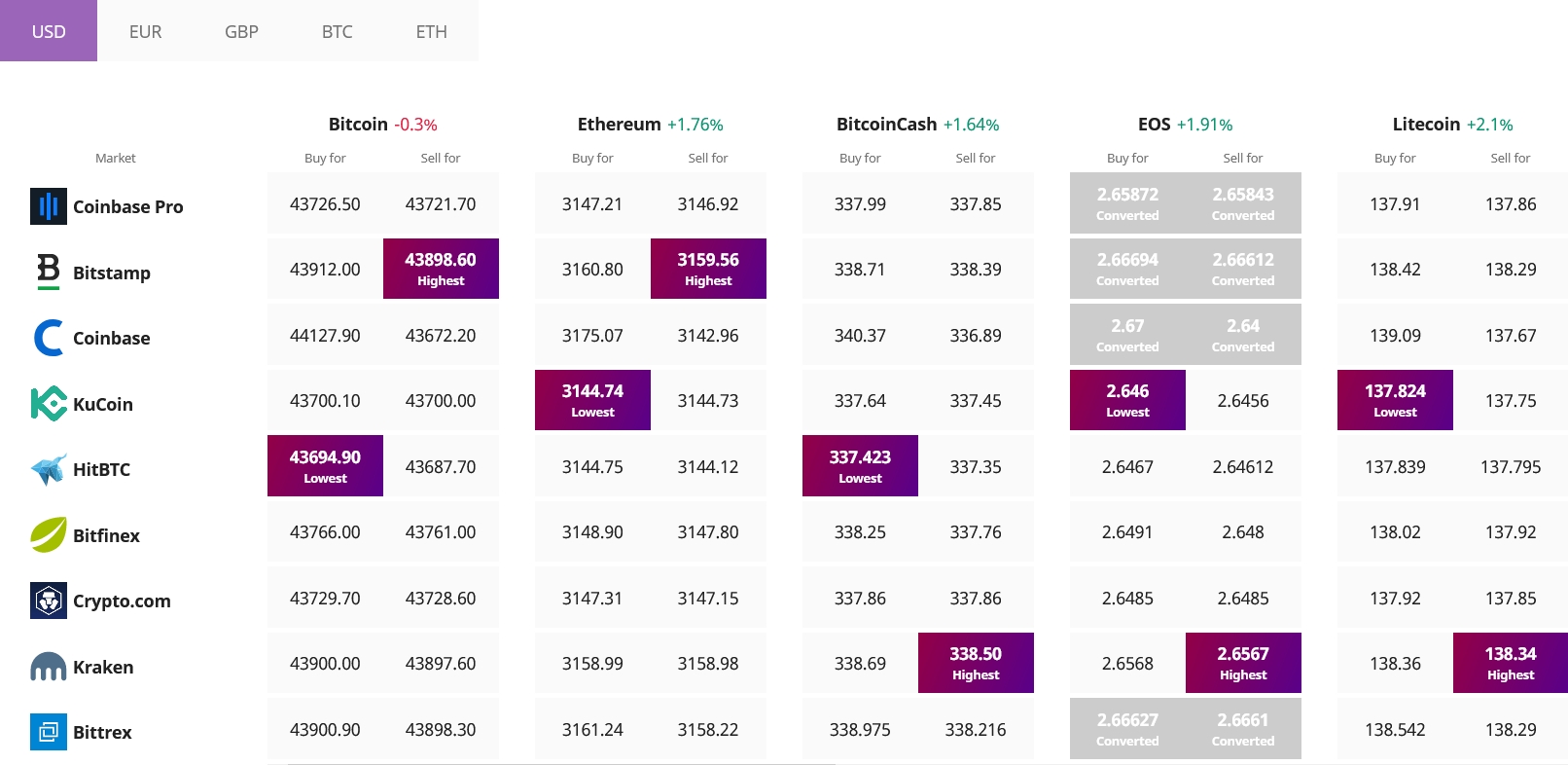The image size is (1568, 765).
Task: Click the KuCoin green logo icon
Action: [x=49, y=404]
